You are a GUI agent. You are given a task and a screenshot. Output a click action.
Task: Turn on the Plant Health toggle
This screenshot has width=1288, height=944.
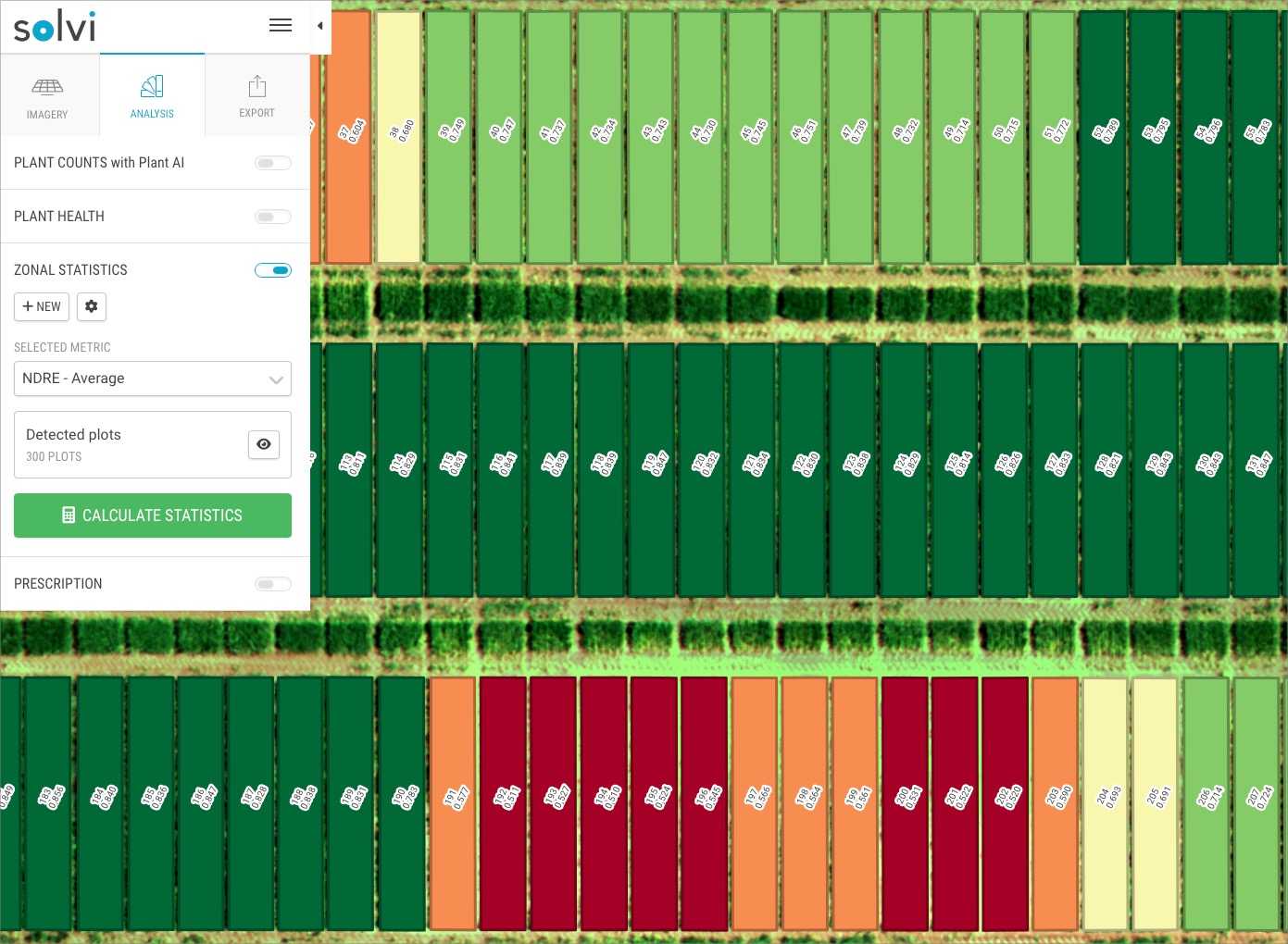click(x=272, y=217)
